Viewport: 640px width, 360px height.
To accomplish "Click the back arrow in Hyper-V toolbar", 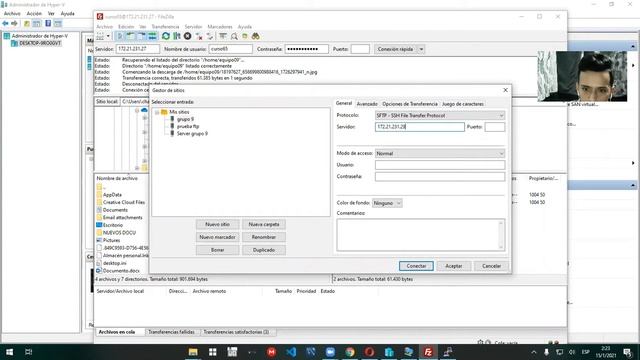I will pyautogui.click(x=5, y=24).
